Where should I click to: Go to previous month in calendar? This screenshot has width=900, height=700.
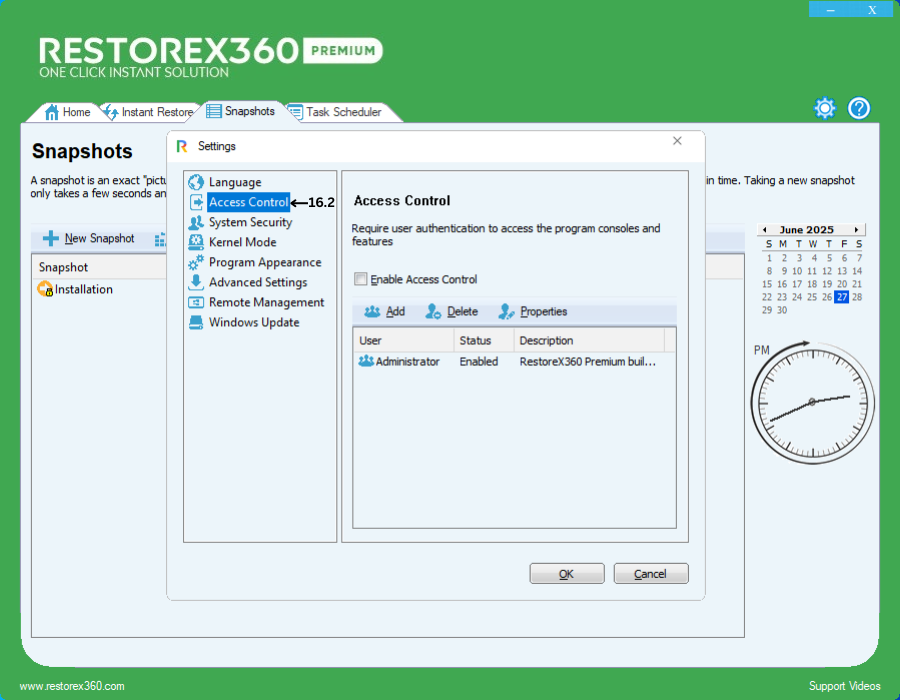(764, 229)
